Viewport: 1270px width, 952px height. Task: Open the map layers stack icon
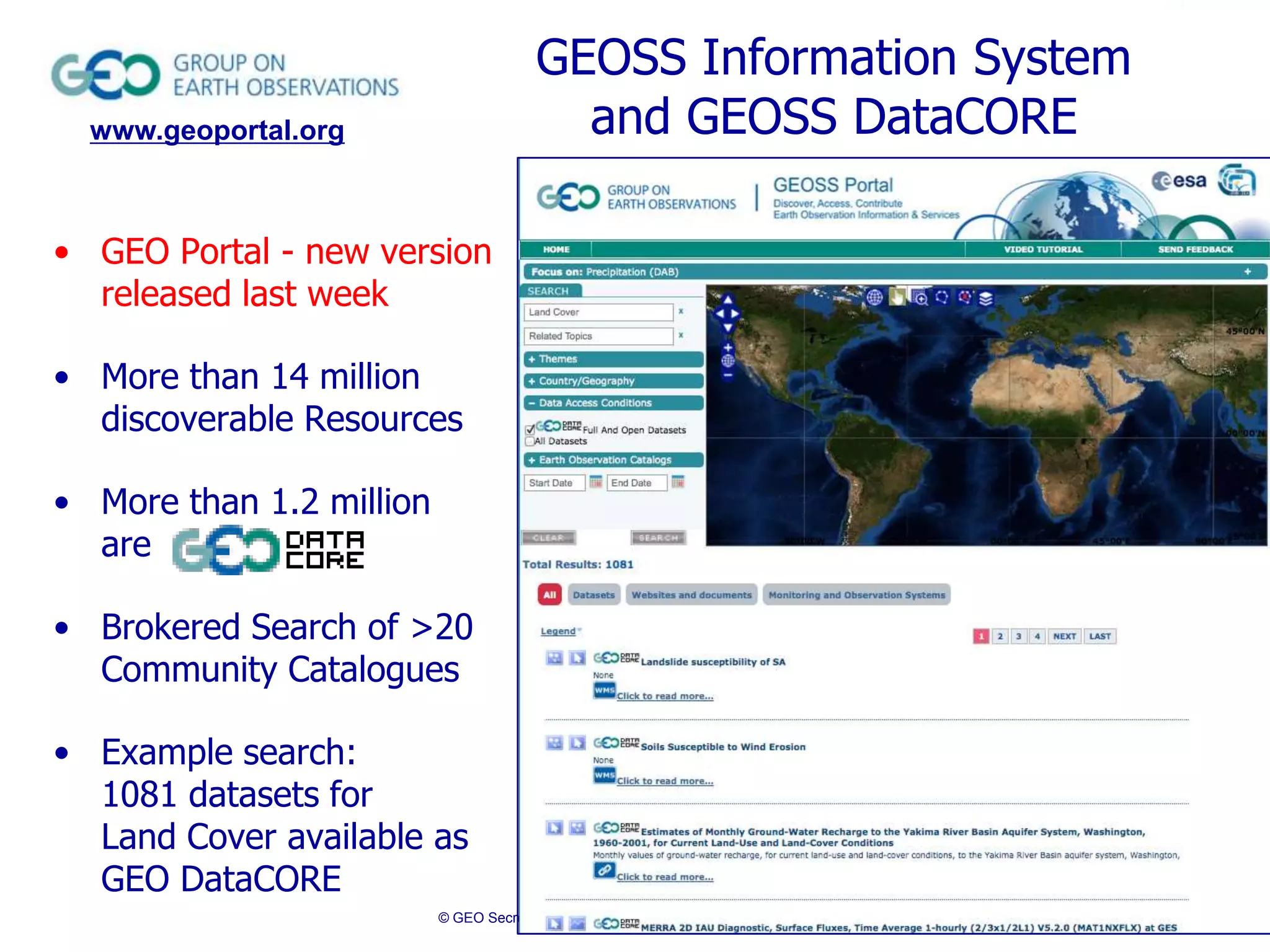pos(986,299)
